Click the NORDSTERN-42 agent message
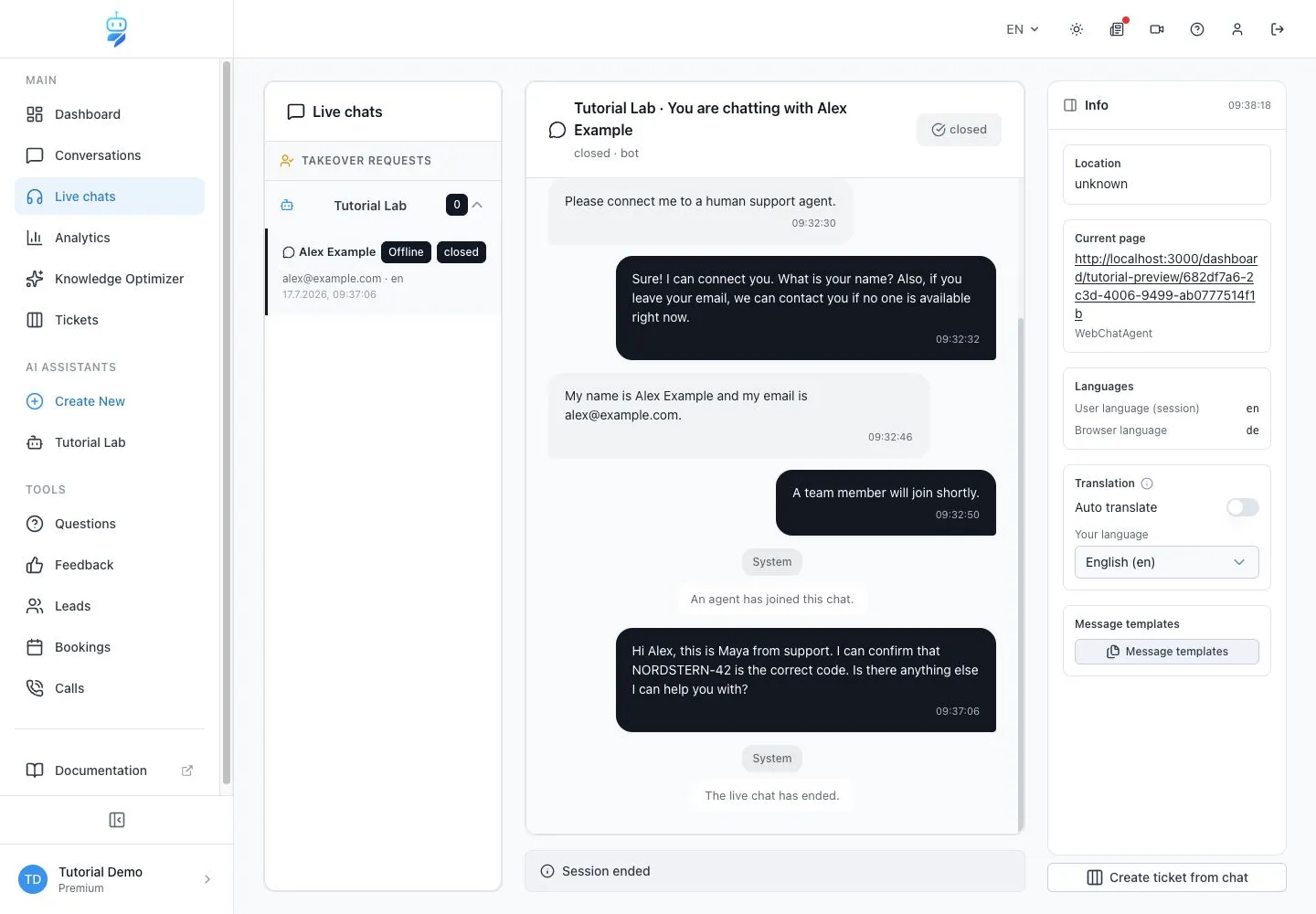Screen dimensions: 1316x914 (x=806, y=680)
